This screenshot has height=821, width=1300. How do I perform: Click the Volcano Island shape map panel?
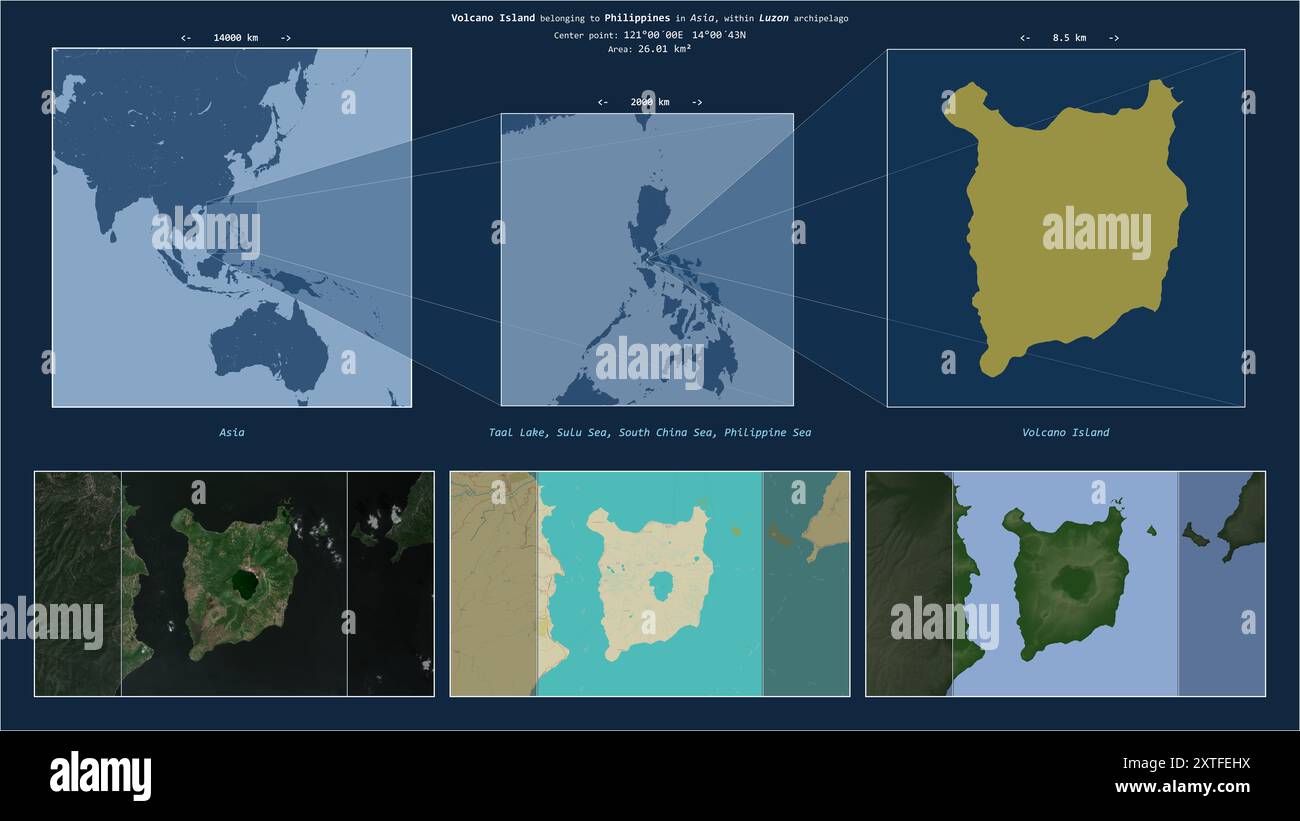coord(1066,228)
